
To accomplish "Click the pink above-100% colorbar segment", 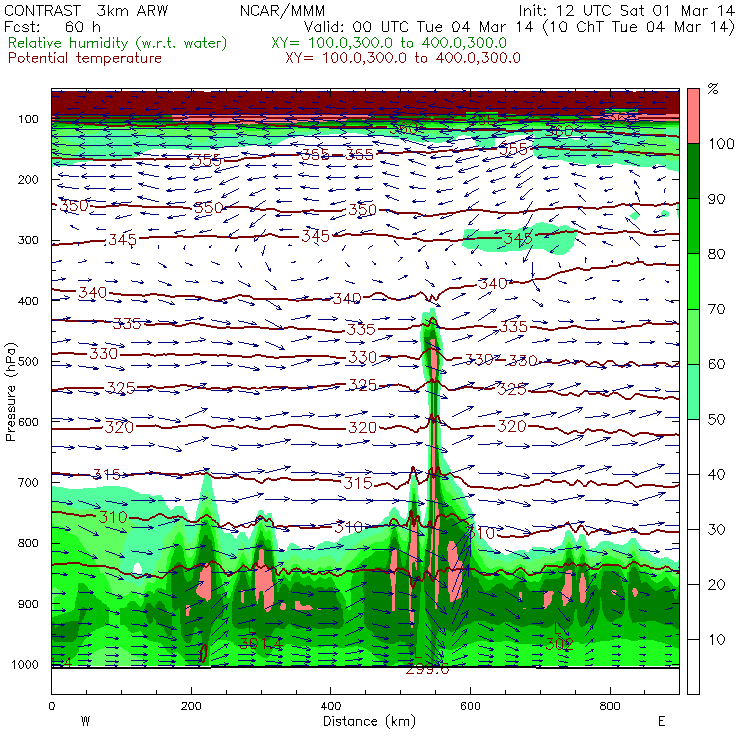I will [693, 116].
